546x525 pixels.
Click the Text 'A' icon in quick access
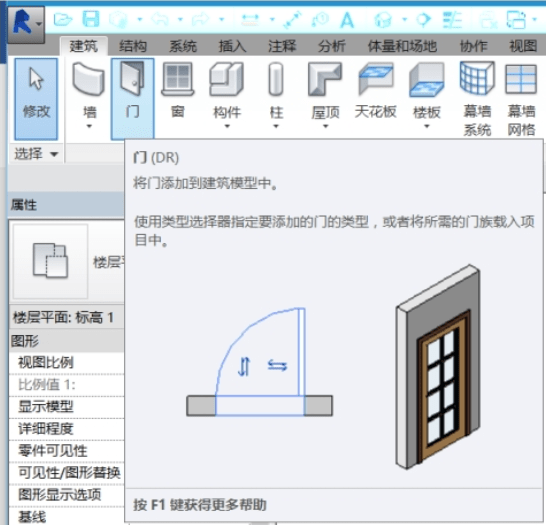tap(347, 19)
